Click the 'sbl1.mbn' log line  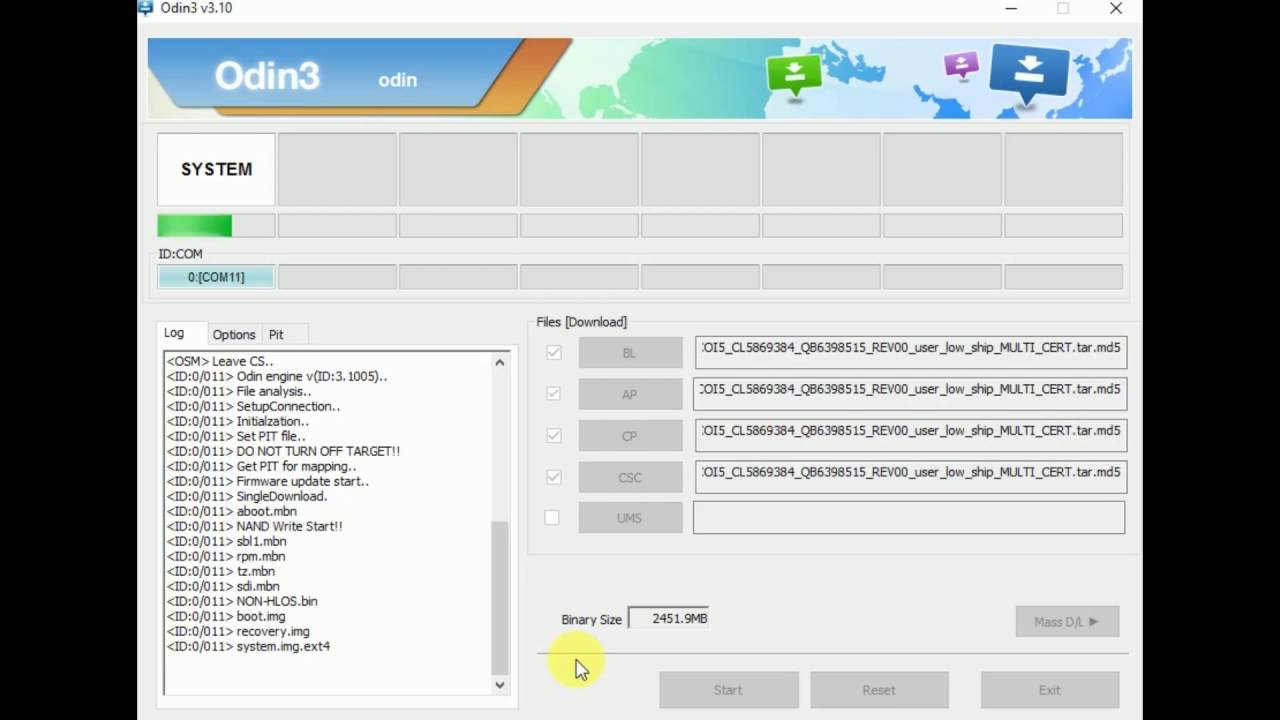[x=226, y=541]
